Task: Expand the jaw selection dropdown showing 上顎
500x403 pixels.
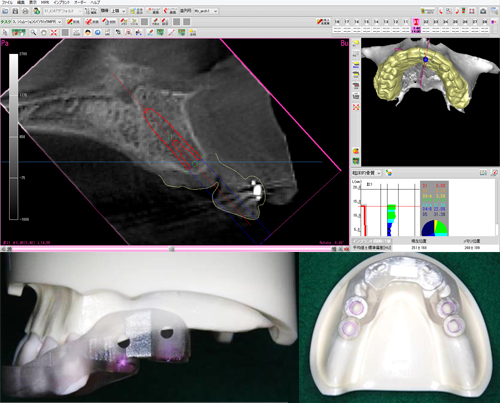Action: [x=118, y=11]
